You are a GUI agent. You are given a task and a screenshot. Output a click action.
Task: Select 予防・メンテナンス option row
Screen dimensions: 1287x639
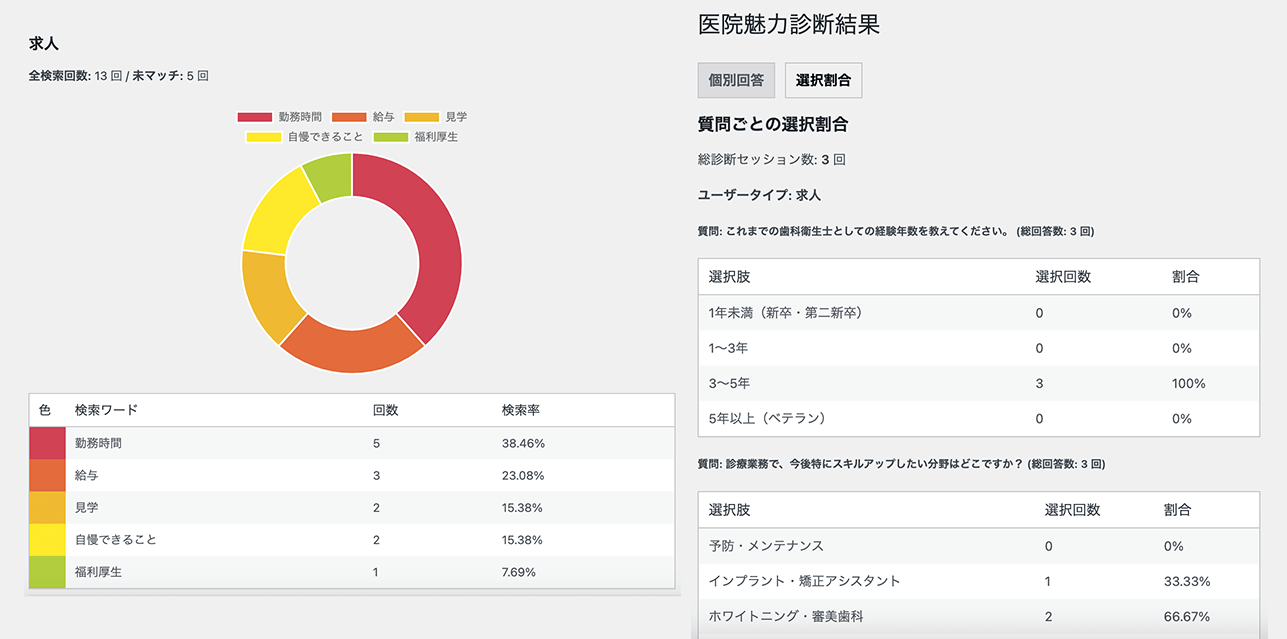coord(979,546)
